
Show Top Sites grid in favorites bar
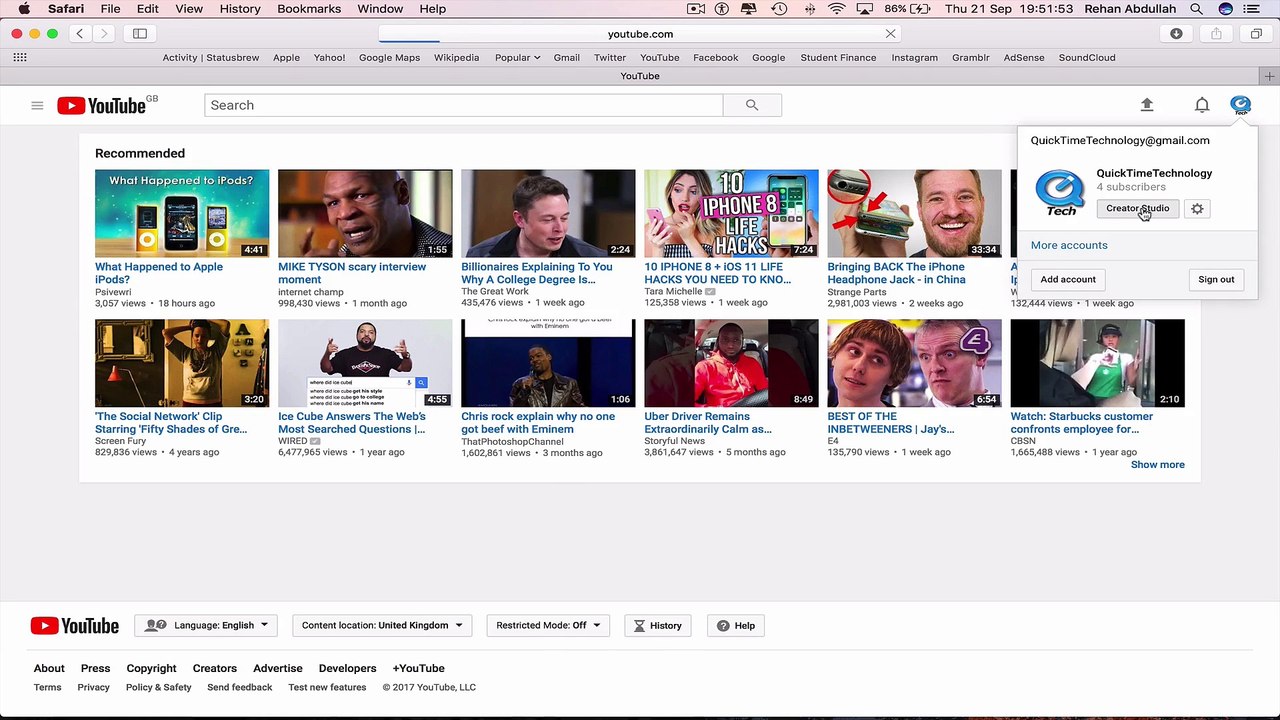(x=20, y=58)
